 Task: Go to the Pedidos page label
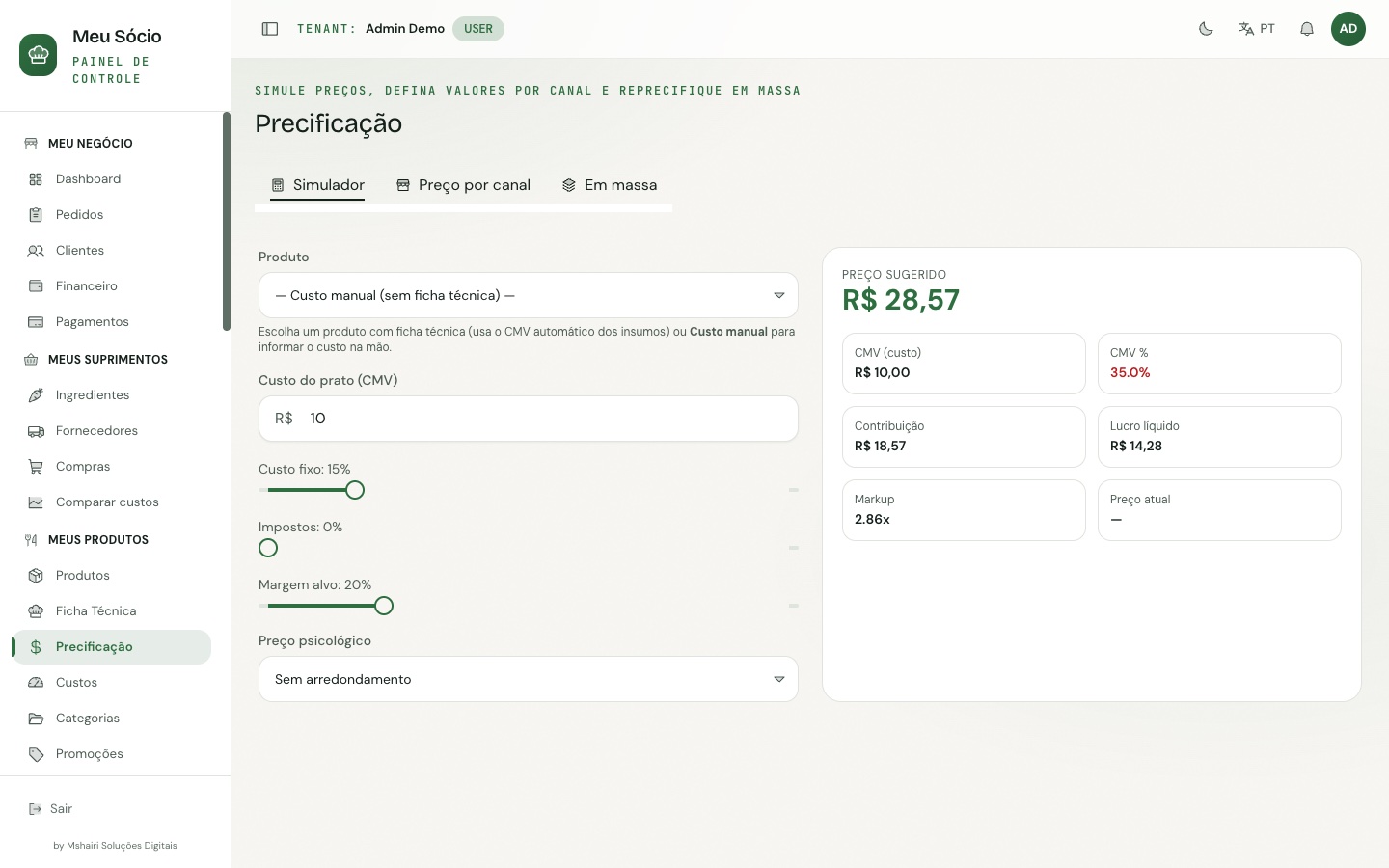click(79, 215)
